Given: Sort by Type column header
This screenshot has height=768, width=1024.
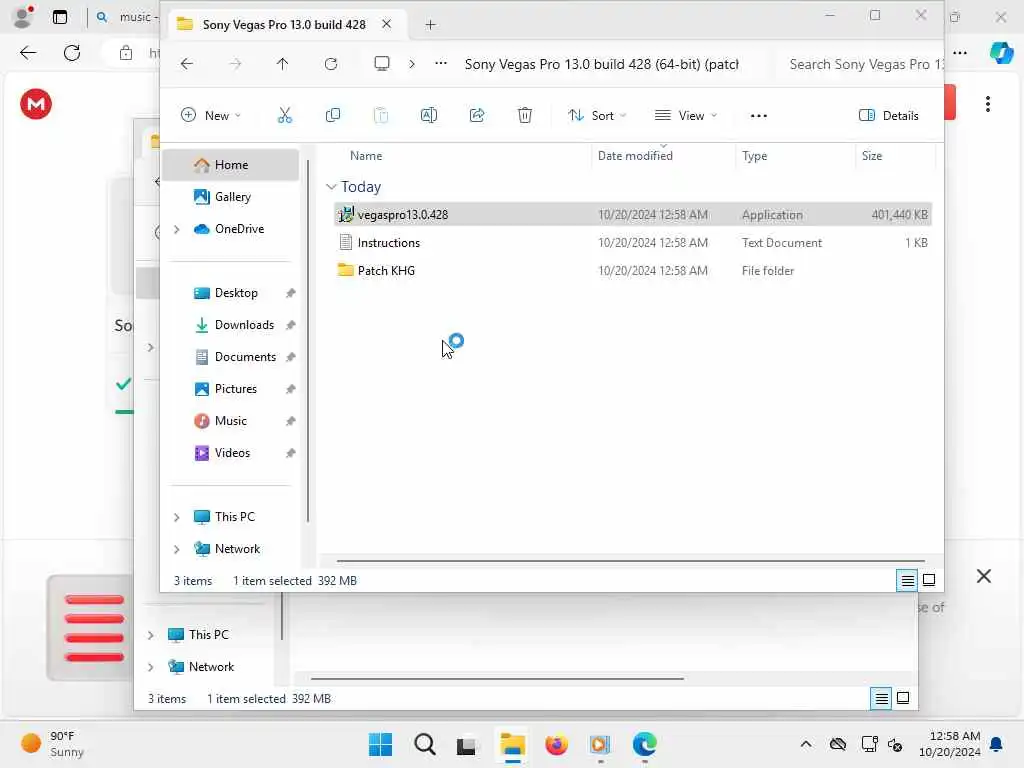Looking at the screenshot, I should (x=754, y=156).
